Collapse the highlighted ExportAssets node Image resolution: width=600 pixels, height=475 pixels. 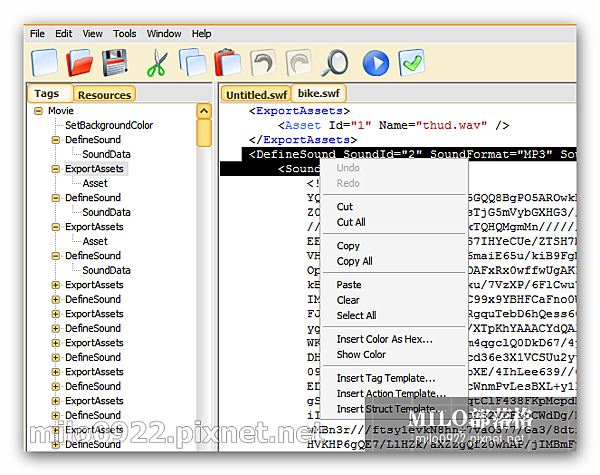55,169
